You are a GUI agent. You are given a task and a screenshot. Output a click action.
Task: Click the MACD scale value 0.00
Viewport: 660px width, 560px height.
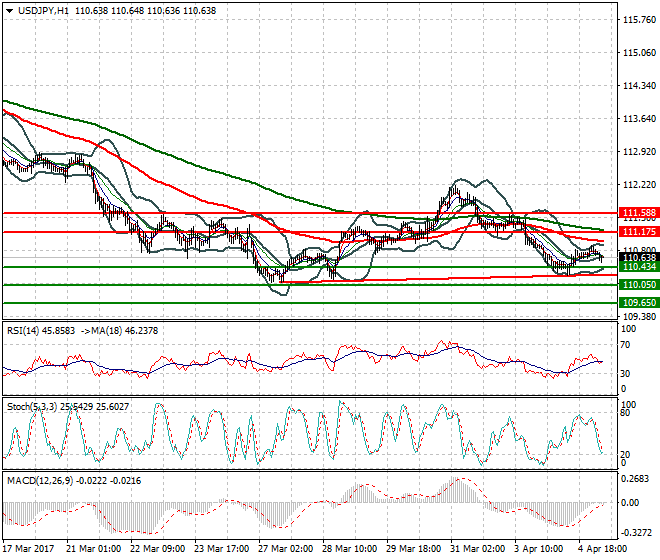click(x=630, y=502)
